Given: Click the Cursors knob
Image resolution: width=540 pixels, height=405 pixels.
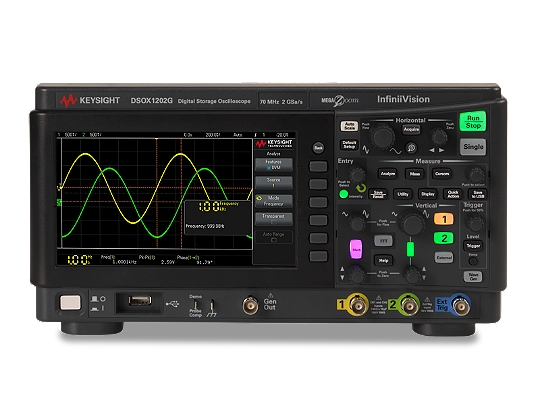Looking at the screenshot, I should [x=476, y=175].
